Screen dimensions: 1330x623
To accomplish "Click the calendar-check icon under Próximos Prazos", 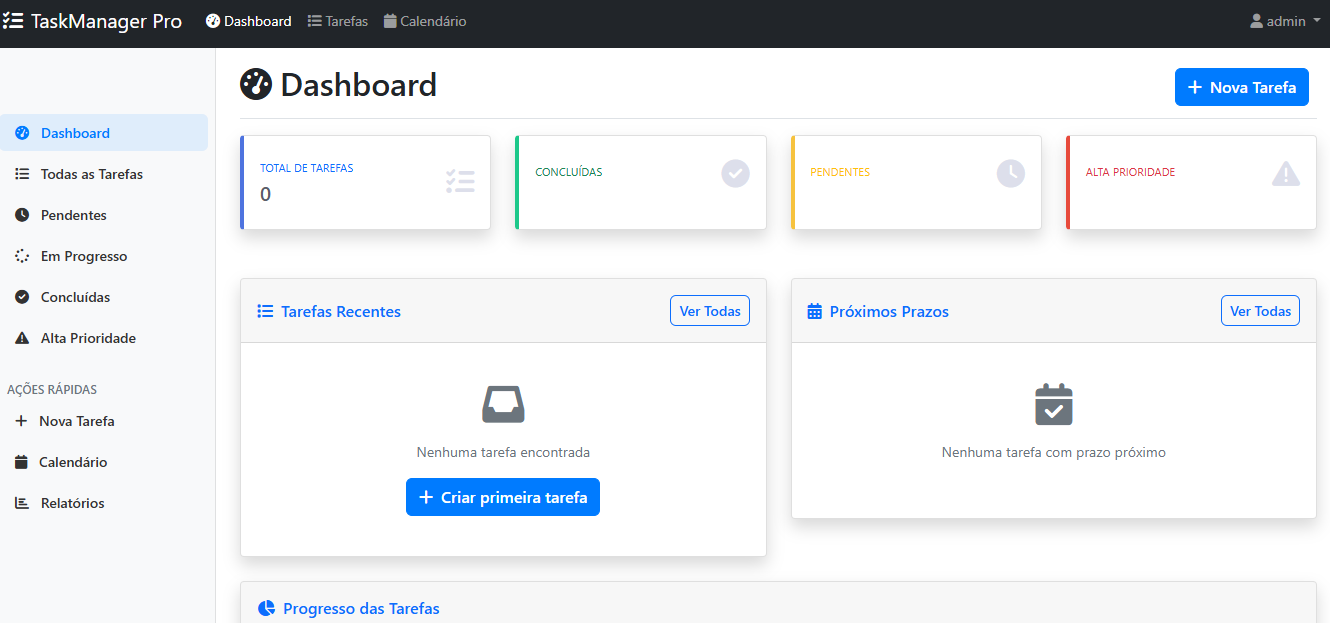I will click(x=1053, y=404).
